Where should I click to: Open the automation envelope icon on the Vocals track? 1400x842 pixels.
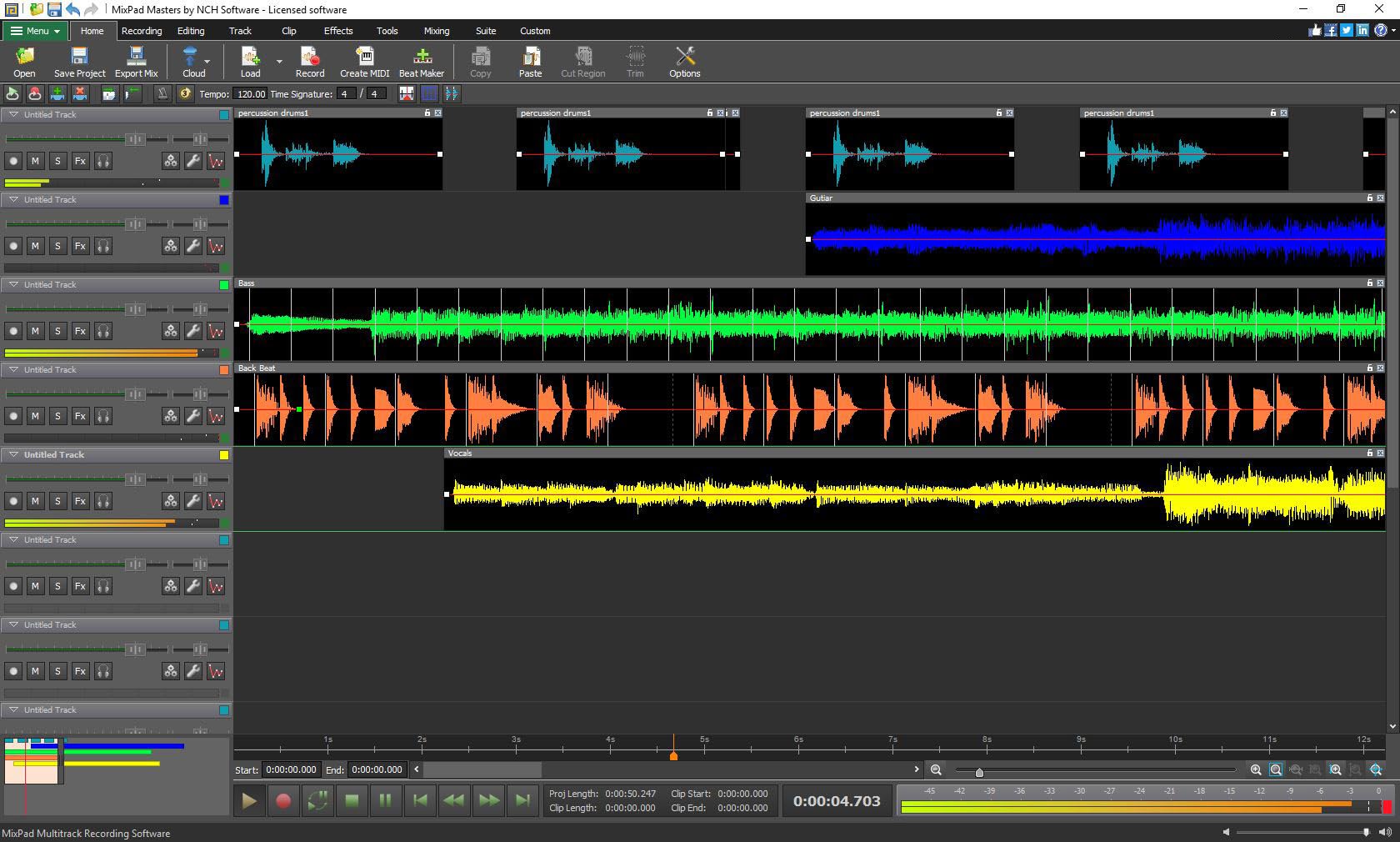tap(216, 501)
